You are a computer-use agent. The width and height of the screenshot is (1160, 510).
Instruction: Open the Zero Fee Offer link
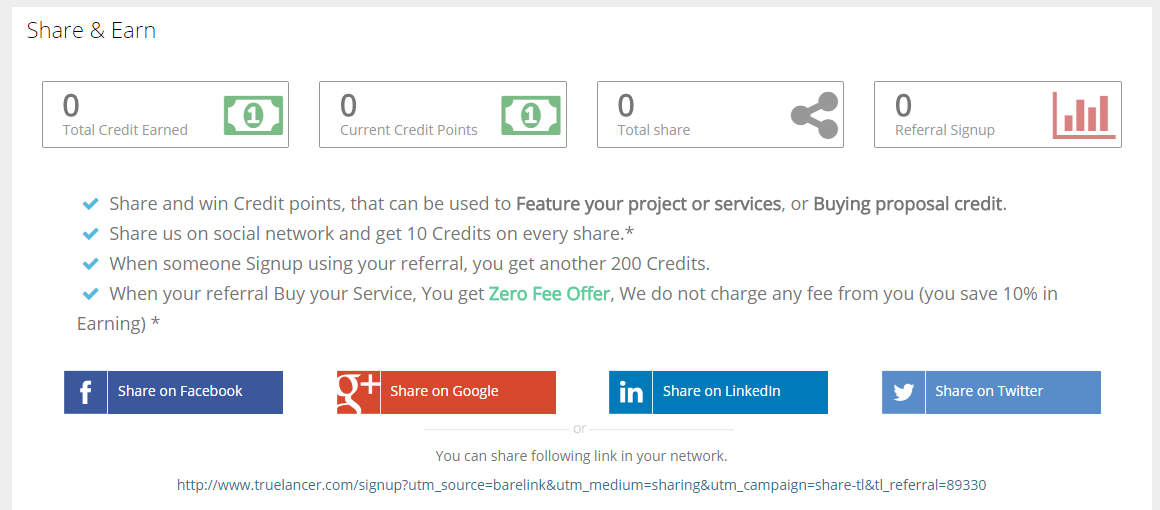(549, 294)
